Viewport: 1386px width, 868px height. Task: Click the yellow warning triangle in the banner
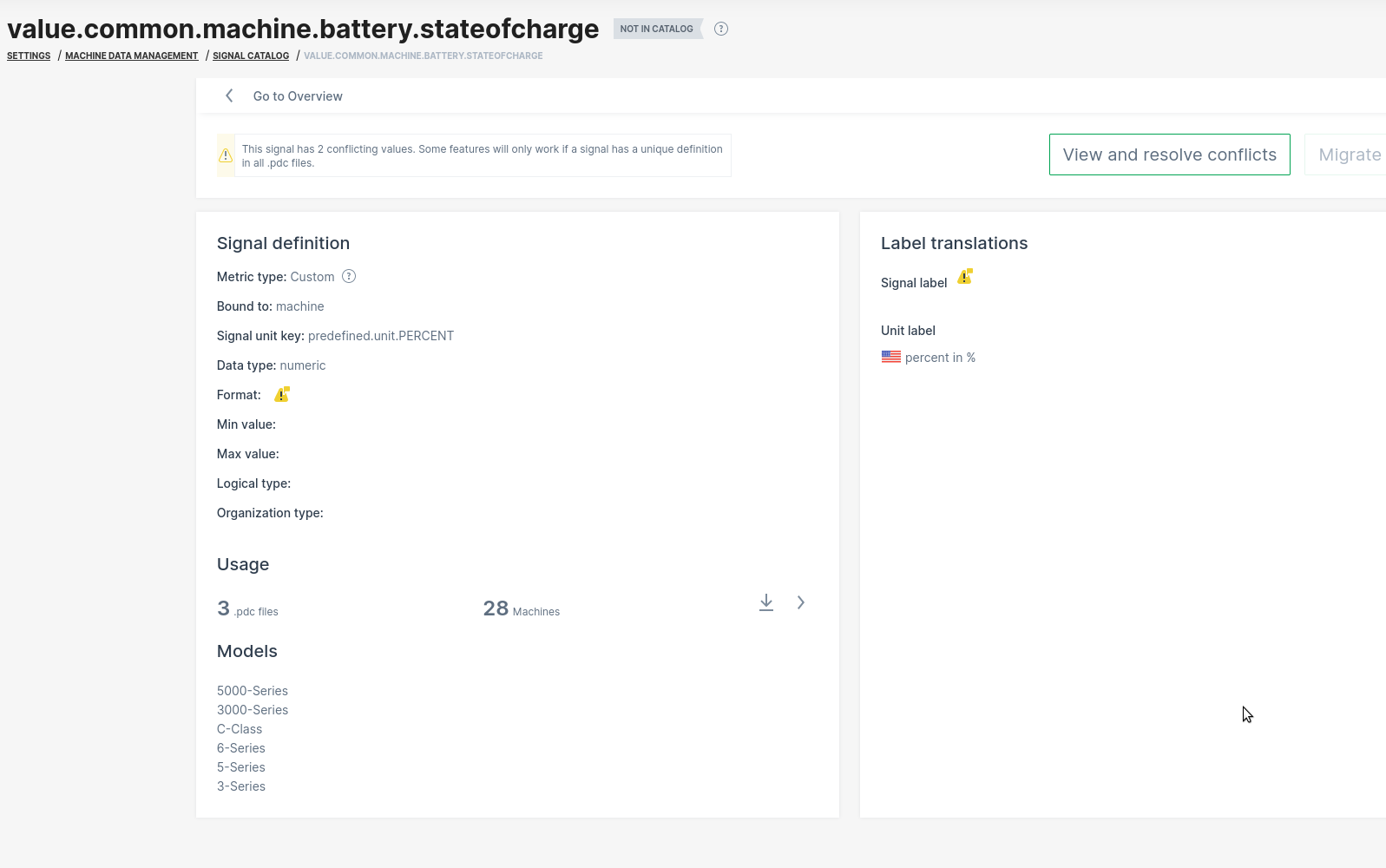click(226, 155)
